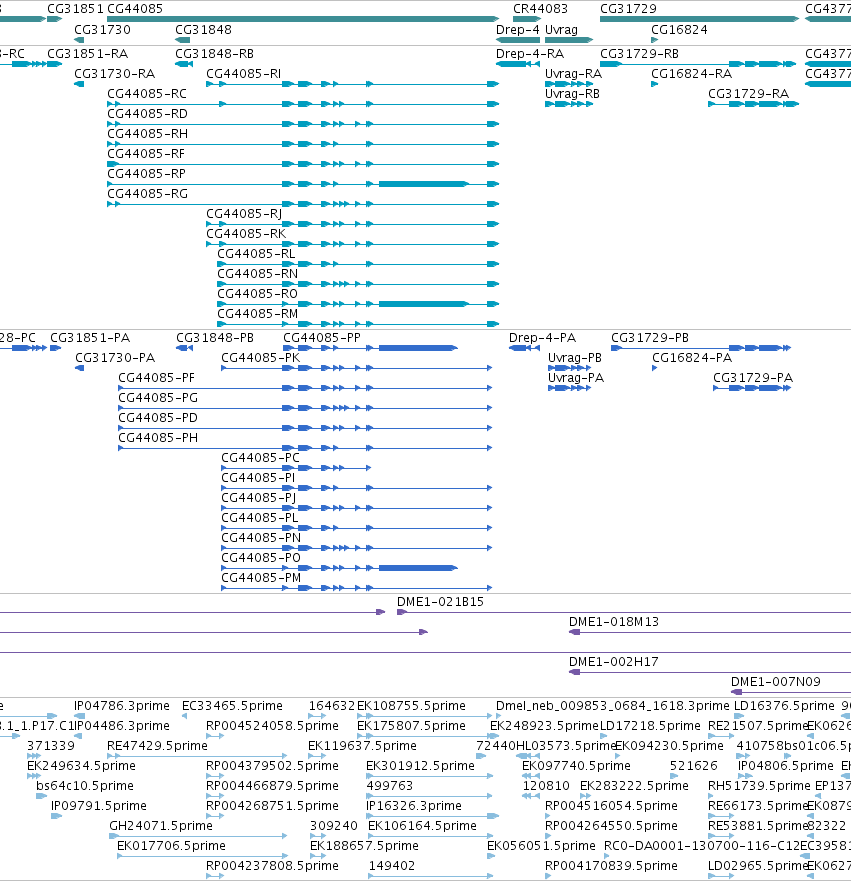Select transcript Uvrag-RB
The image size is (851, 881).
point(572,94)
